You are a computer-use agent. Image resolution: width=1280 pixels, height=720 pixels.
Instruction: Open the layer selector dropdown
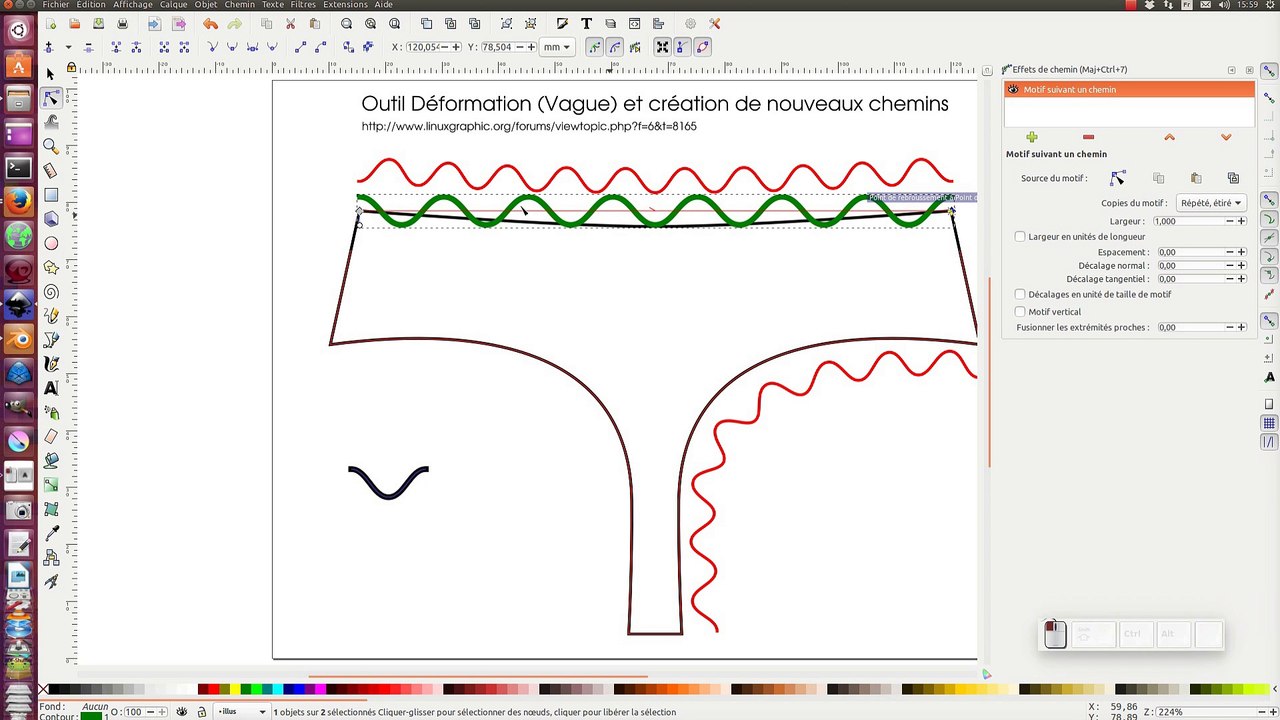click(x=243, y=712)
